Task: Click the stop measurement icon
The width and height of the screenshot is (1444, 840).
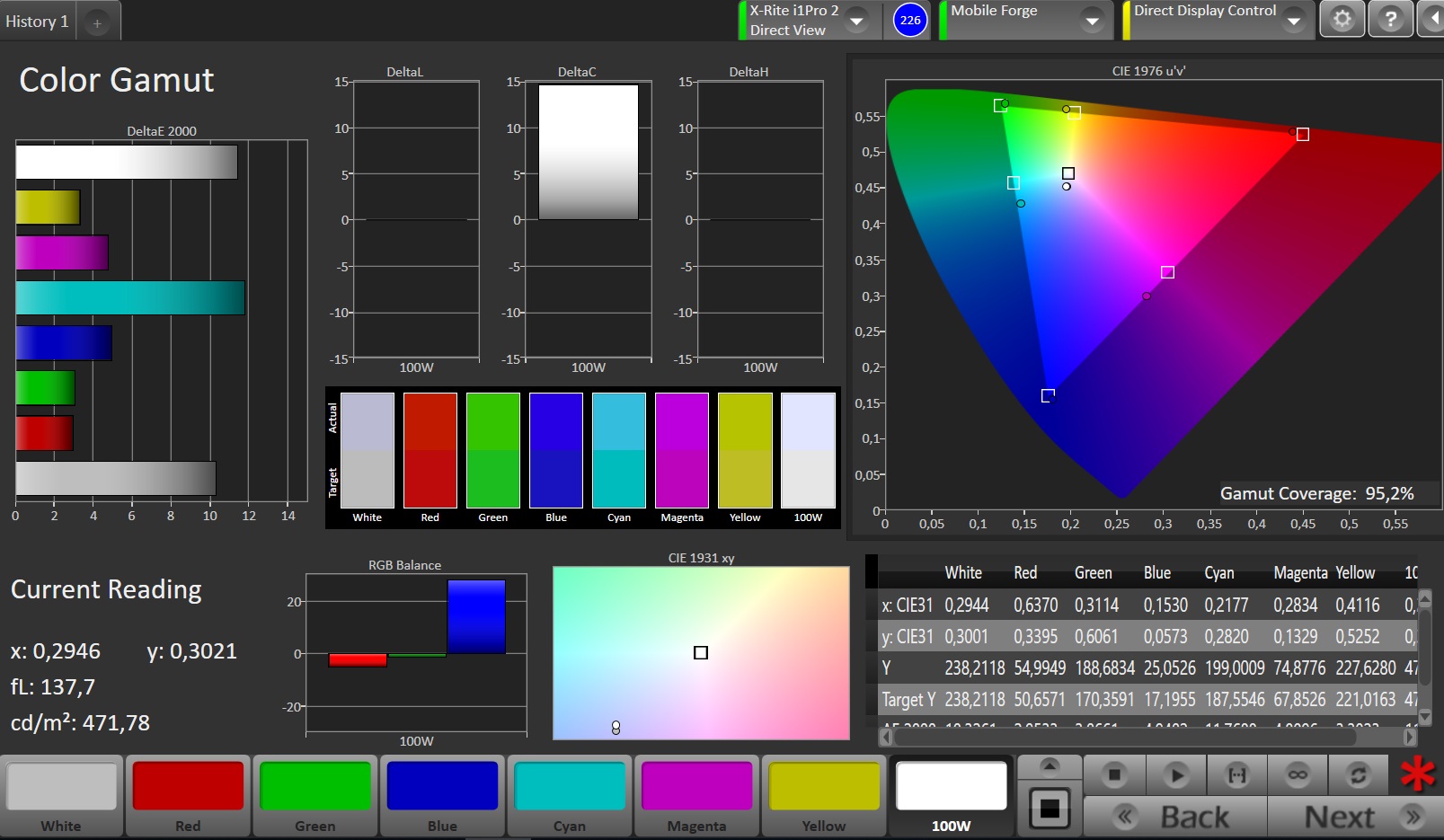Action: [1114, 774]
